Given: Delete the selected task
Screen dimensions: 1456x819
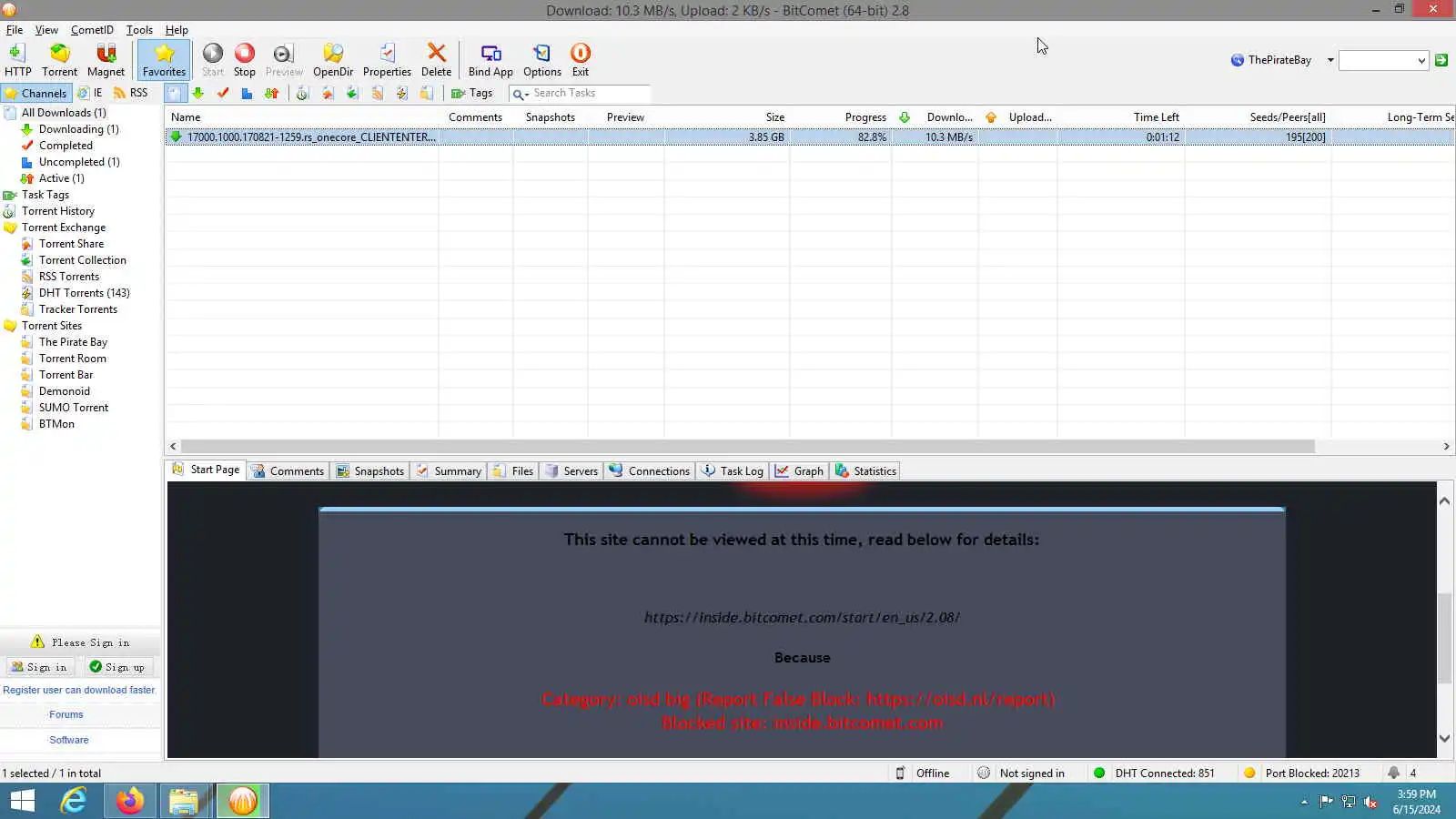Looking at the screenshot, I should 436,60.
